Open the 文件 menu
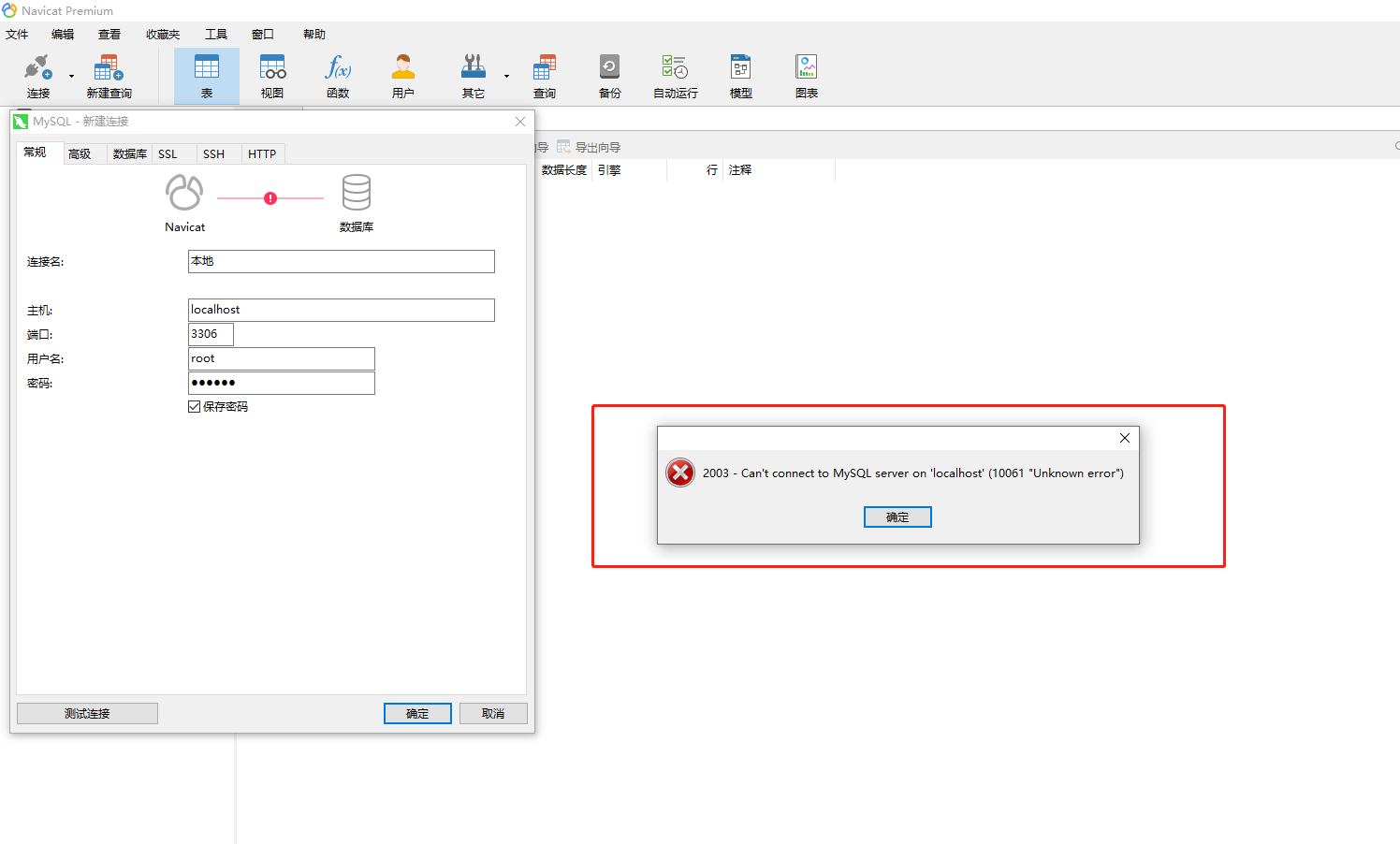The image size is (1400, 844). tap(17, 35)
